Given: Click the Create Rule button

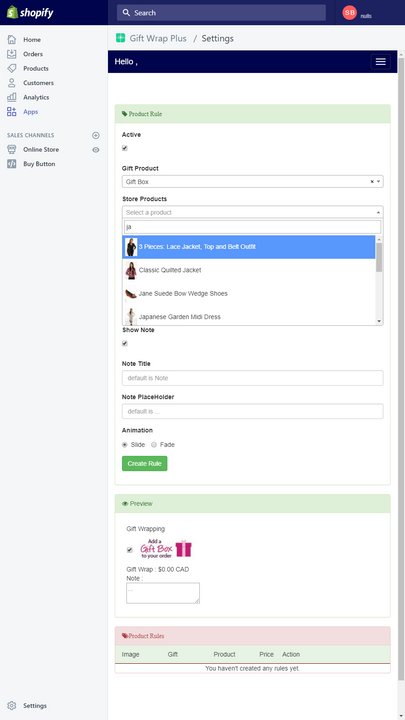Looking at the screenshot, I should click(145, 463).
